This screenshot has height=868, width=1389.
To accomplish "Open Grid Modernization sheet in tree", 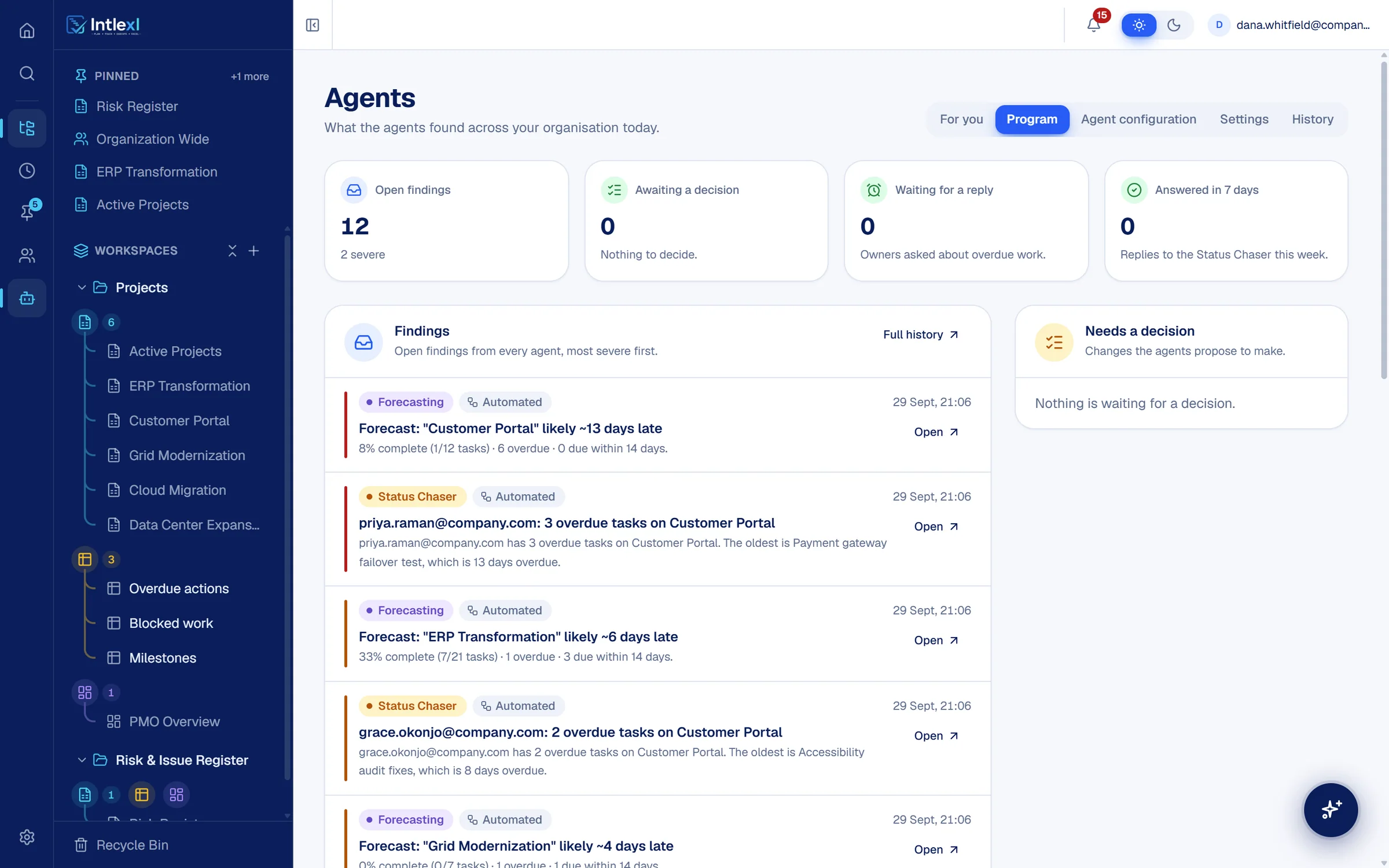I will (x=186, y=455).
